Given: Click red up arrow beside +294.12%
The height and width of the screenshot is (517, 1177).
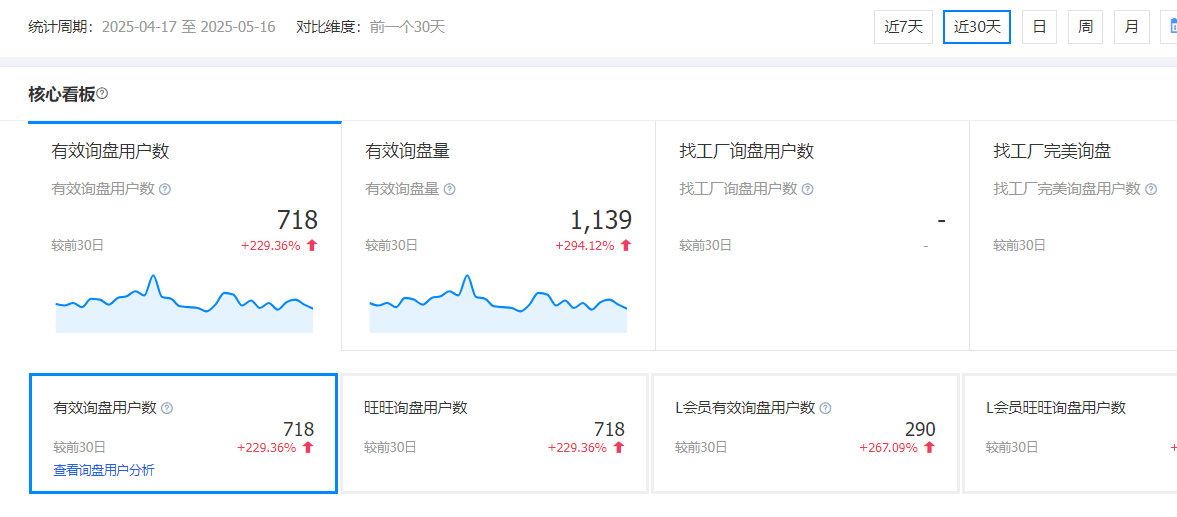Looking at the screenshot, I should pyautogui.click(x=626, y=245).
